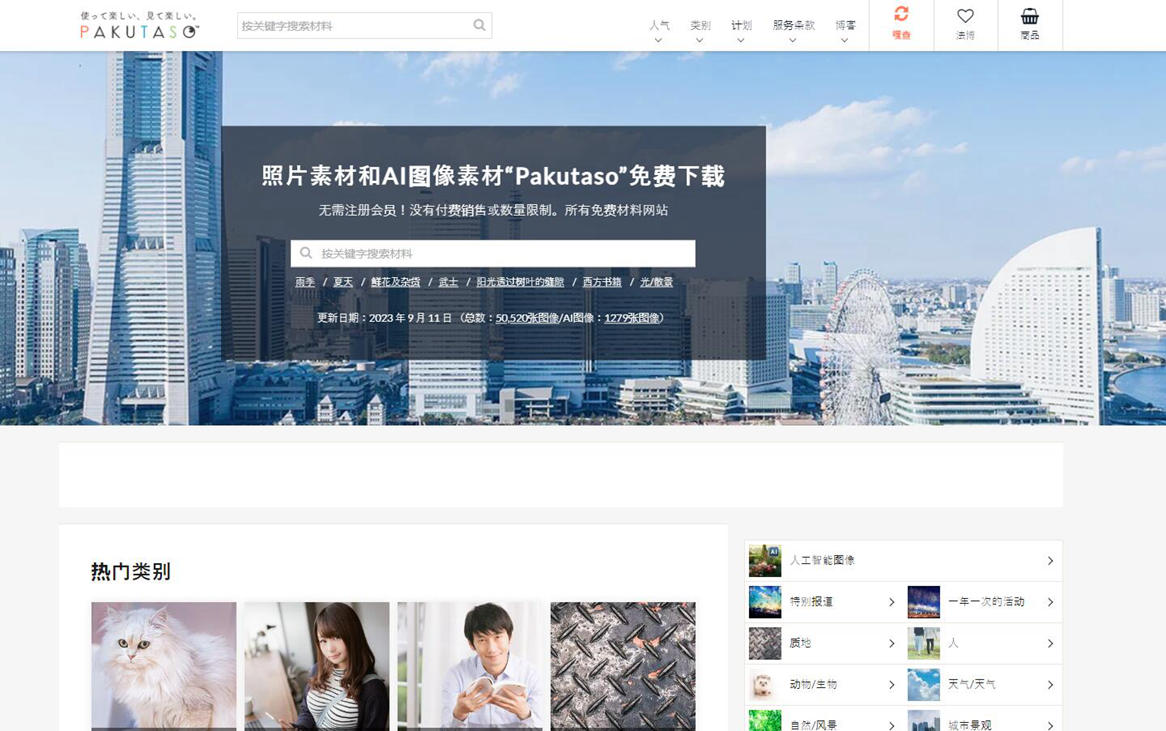
Task: Click the 人 category walking-couple thumbnail
Action: pyautogui.click(x=924, y=643)
